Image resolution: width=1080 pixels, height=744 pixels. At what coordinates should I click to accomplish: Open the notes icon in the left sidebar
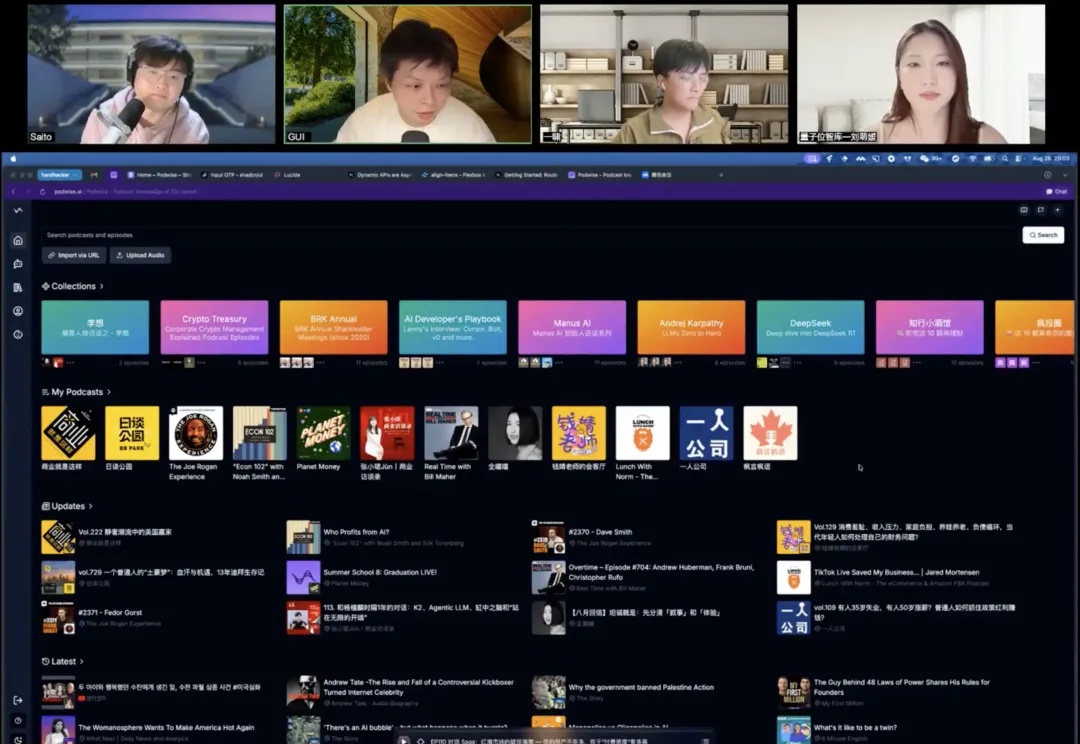point(17,286)
